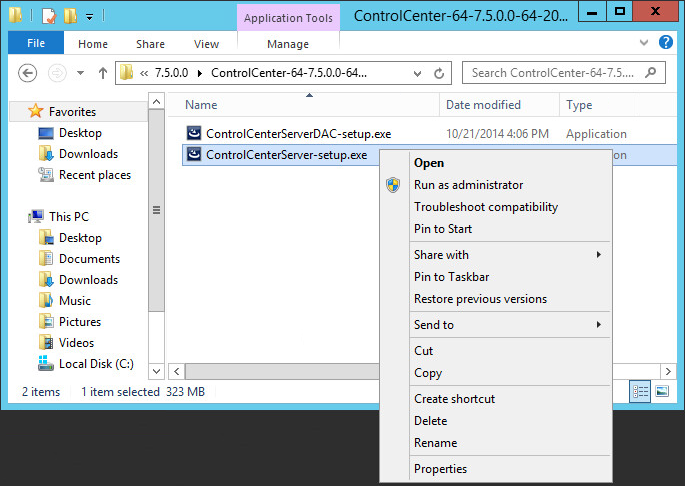The width and height of the screenshot is (685, 486).
Task: Click the New folder quick access icon
Action: coord(70,16)
